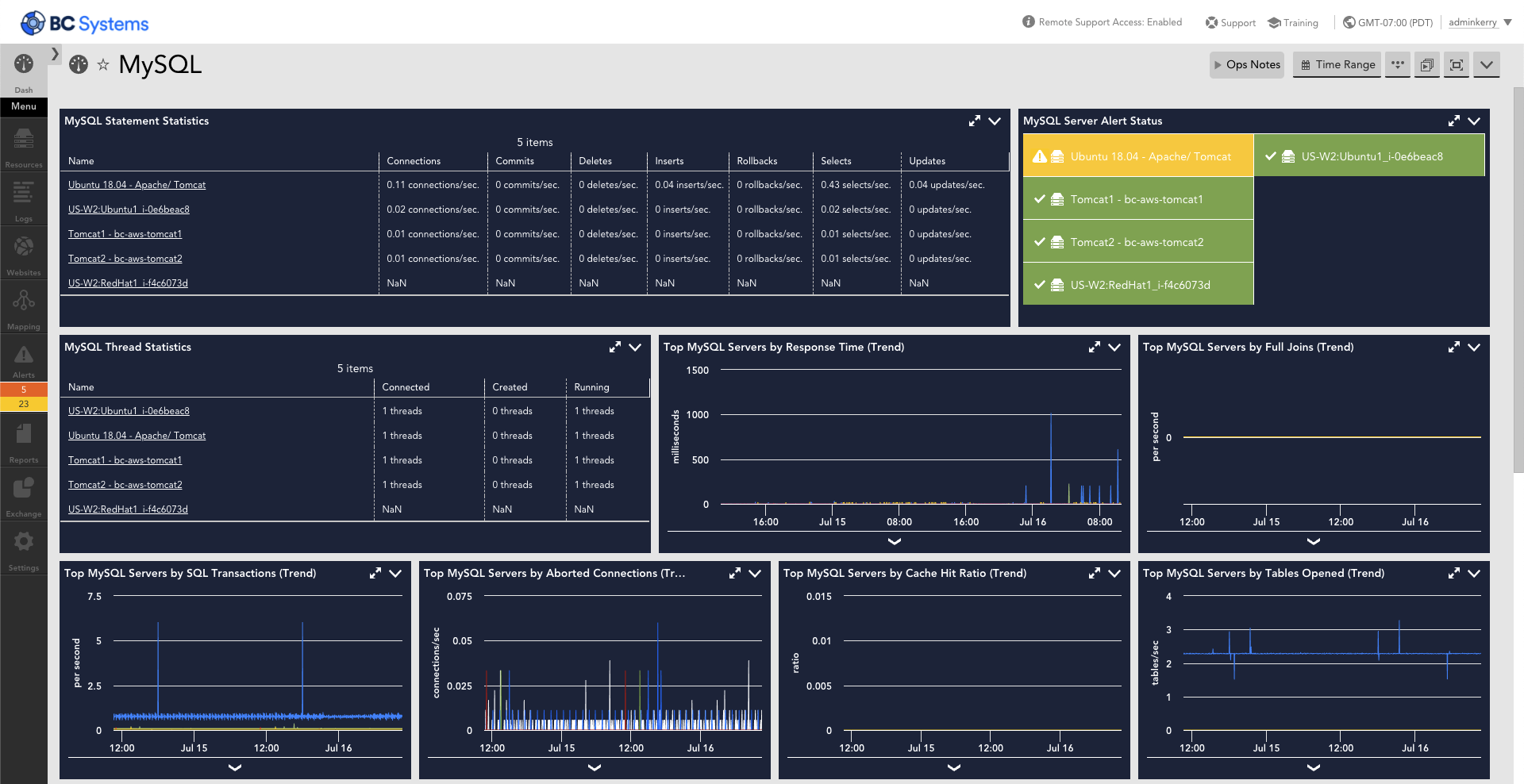Open the adminkerry user menu
Viewport: 1524px width, 784px height.
point(1480,22)
